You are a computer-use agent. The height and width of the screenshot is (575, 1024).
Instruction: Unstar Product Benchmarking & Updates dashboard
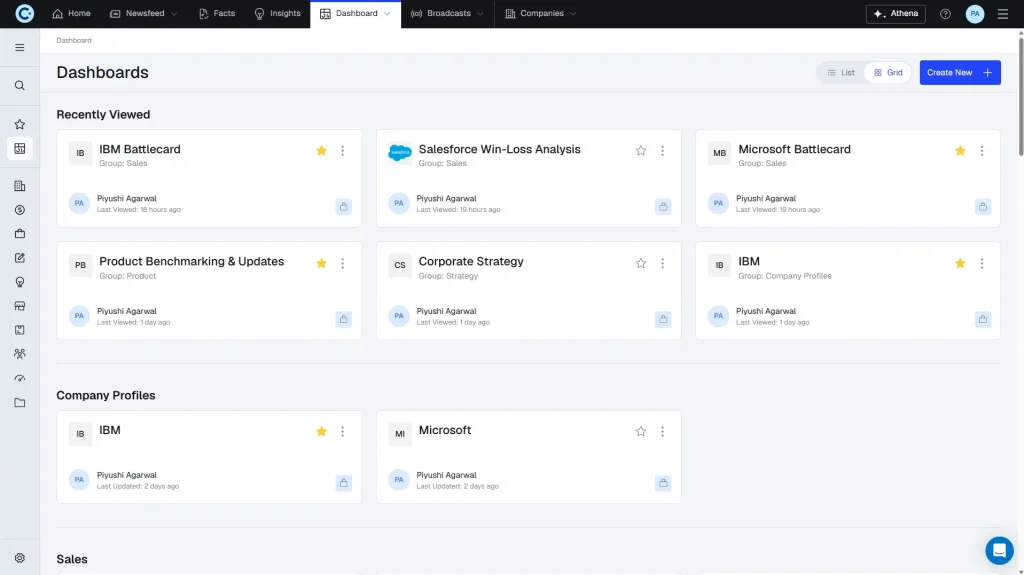coord(321,263)
